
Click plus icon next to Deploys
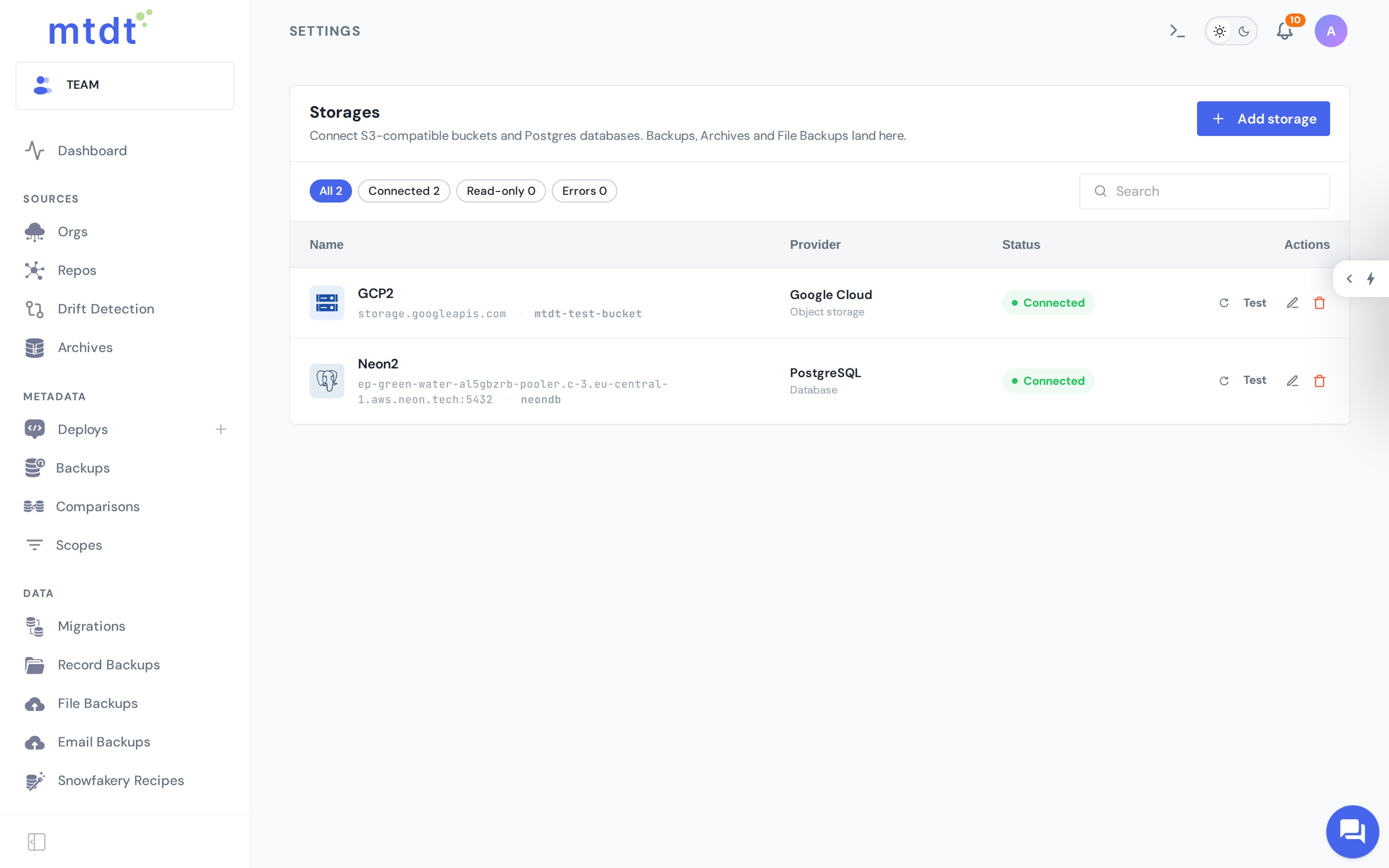click(221, 429)
